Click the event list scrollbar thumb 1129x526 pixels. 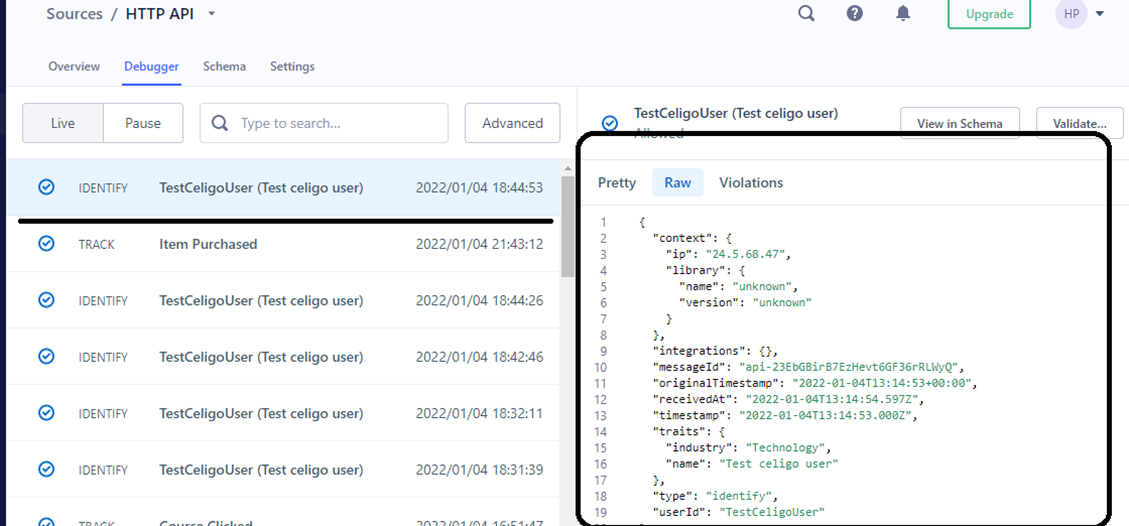click(568, 226)
